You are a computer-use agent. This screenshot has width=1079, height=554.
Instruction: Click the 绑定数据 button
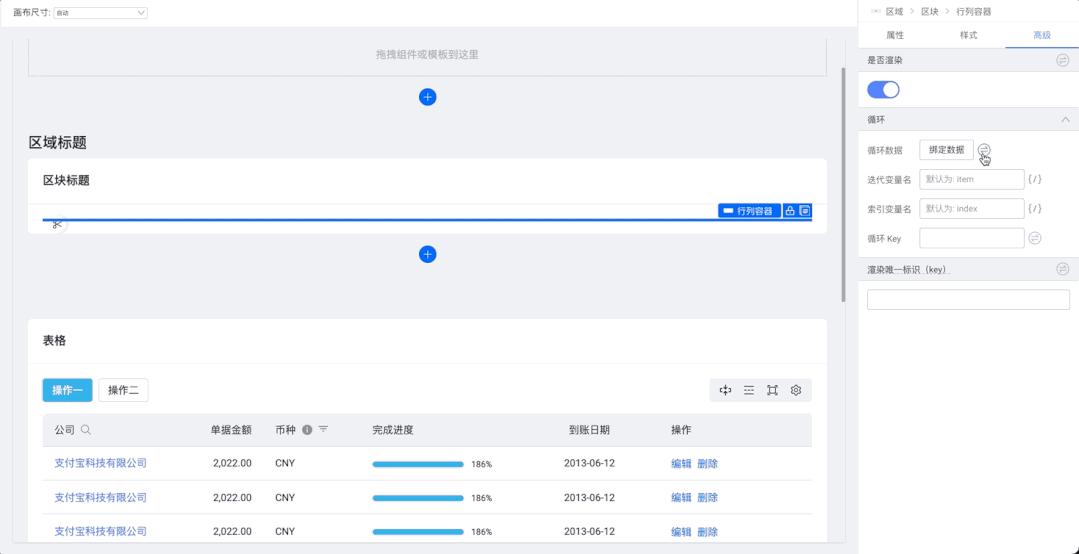(946, 150)
